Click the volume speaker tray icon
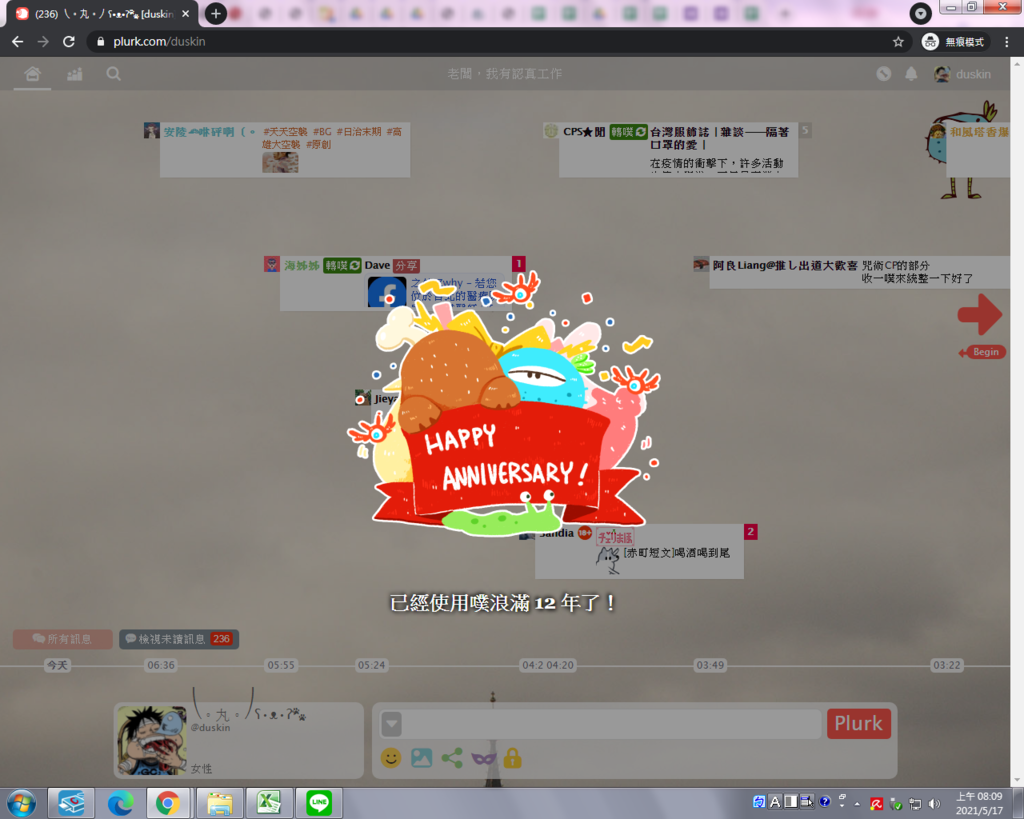Viewport: 1024px width, 819px height. point(934,804)
